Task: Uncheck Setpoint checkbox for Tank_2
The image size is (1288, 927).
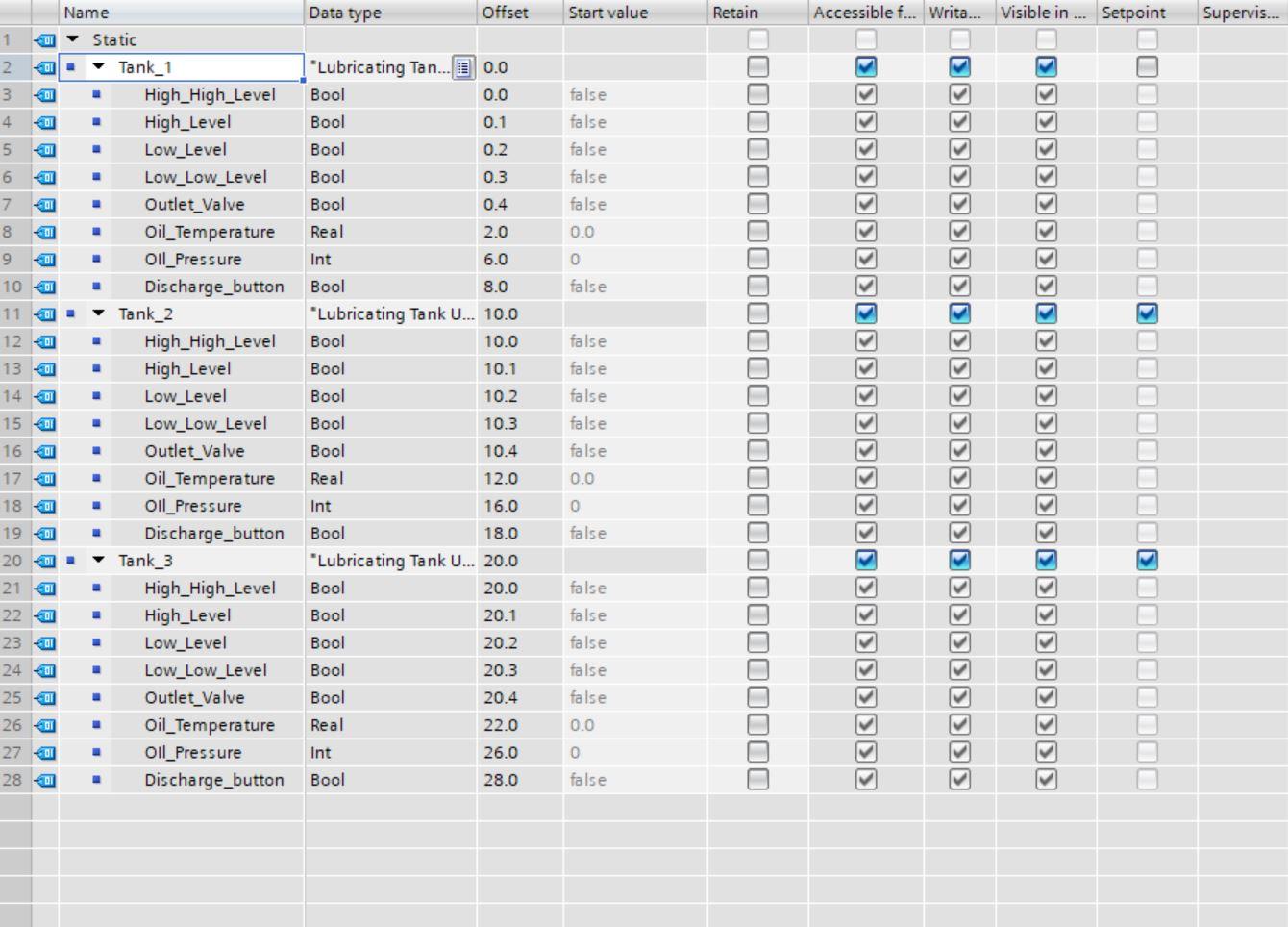Action: 1147,314
